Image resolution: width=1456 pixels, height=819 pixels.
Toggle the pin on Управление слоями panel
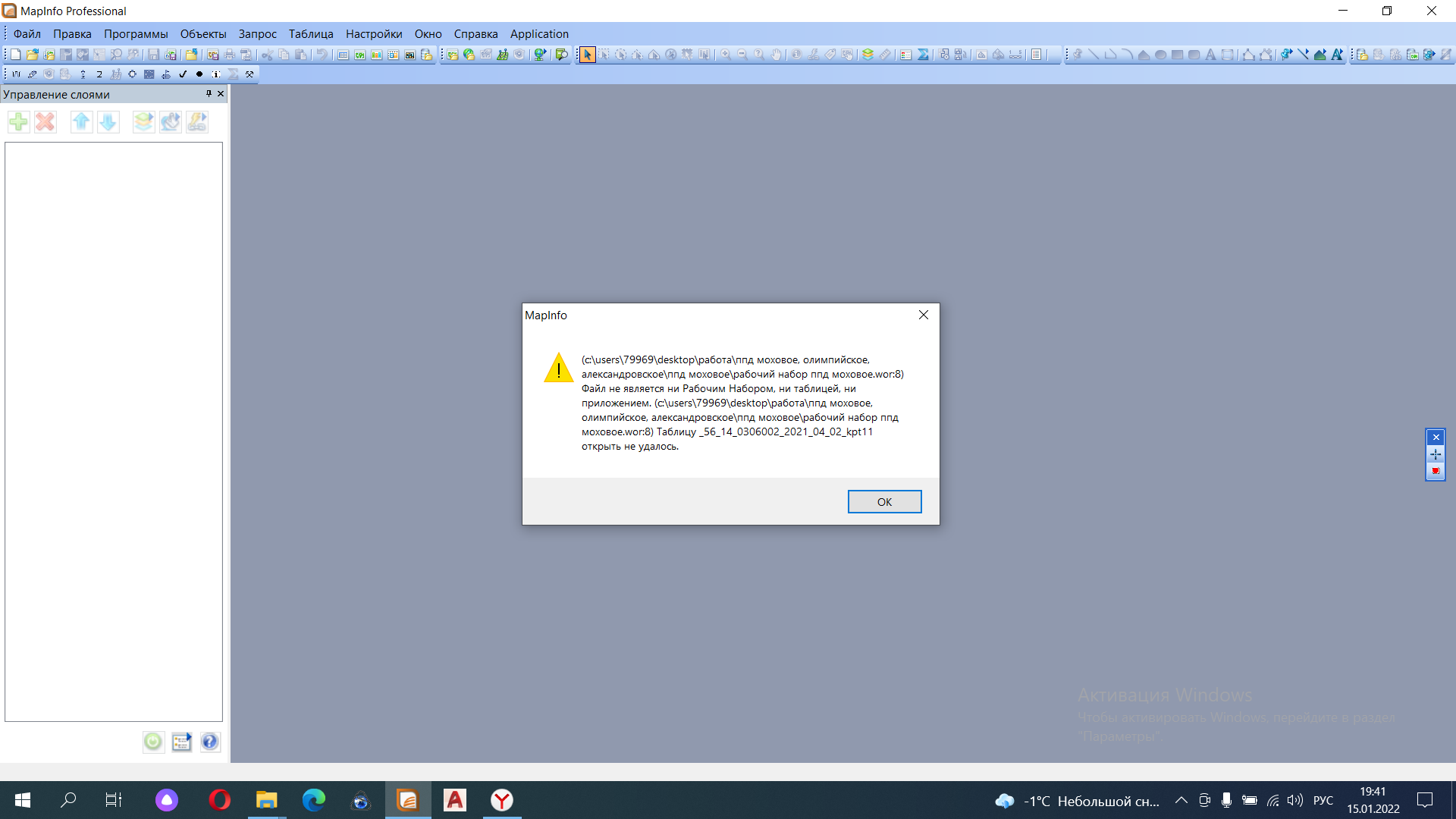click(209, 94)
